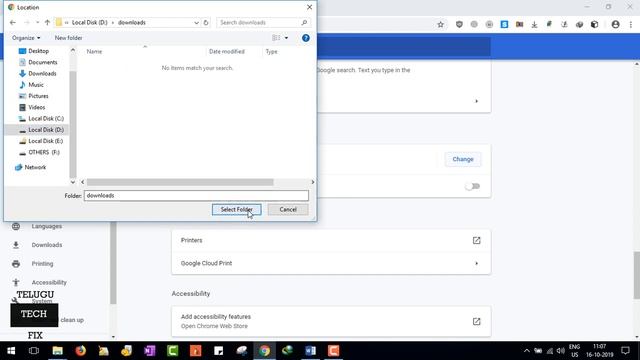Image resolution: width=640 pixels, height=360 pixels.
Task: Create a New folder
Action: coord(68,38)
